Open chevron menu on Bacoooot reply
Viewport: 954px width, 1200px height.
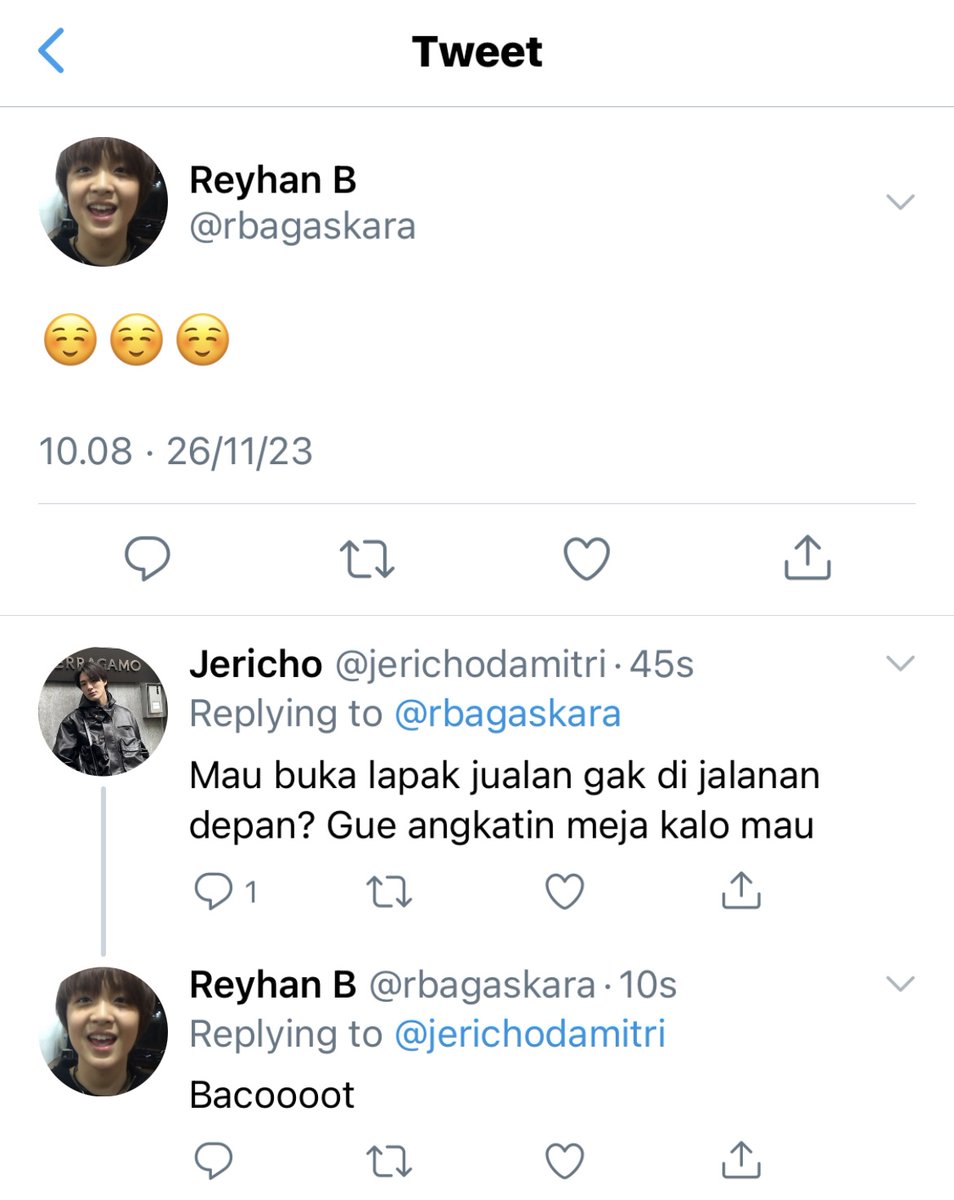tap(901, 984)
